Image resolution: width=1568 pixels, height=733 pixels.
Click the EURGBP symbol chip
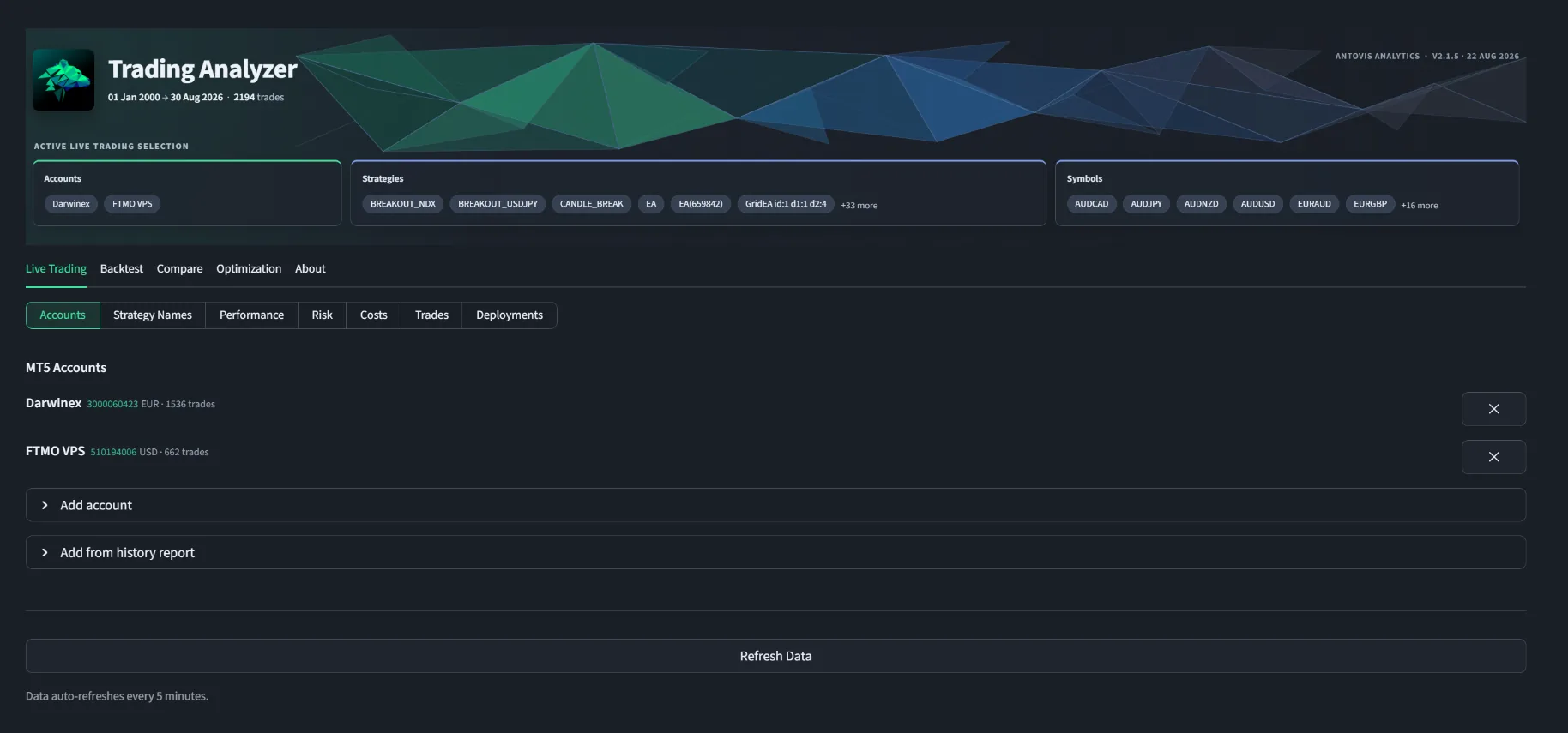coord(1371,204)
